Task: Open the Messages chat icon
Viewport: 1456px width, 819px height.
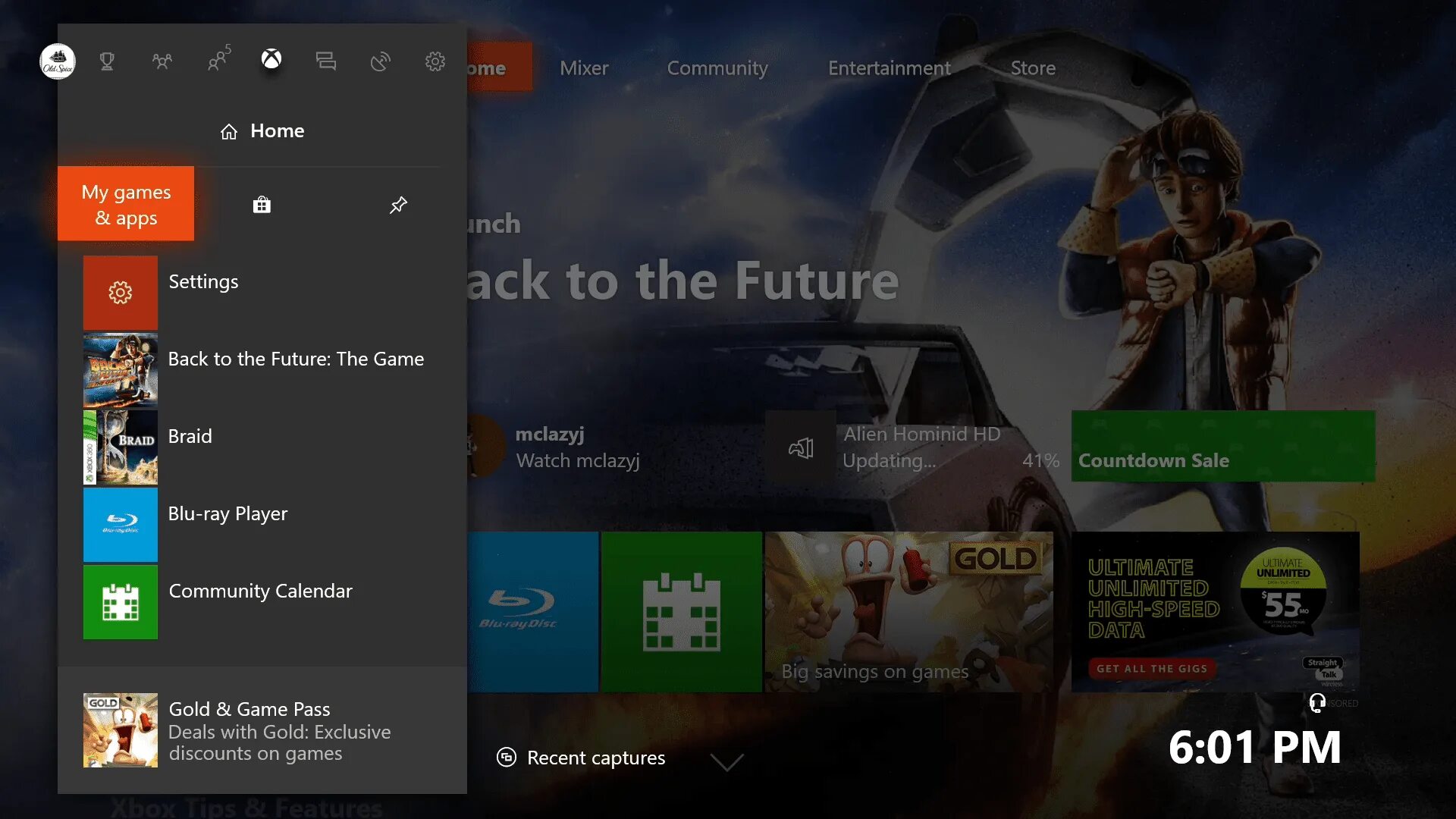Action: [x=326, y=61]
